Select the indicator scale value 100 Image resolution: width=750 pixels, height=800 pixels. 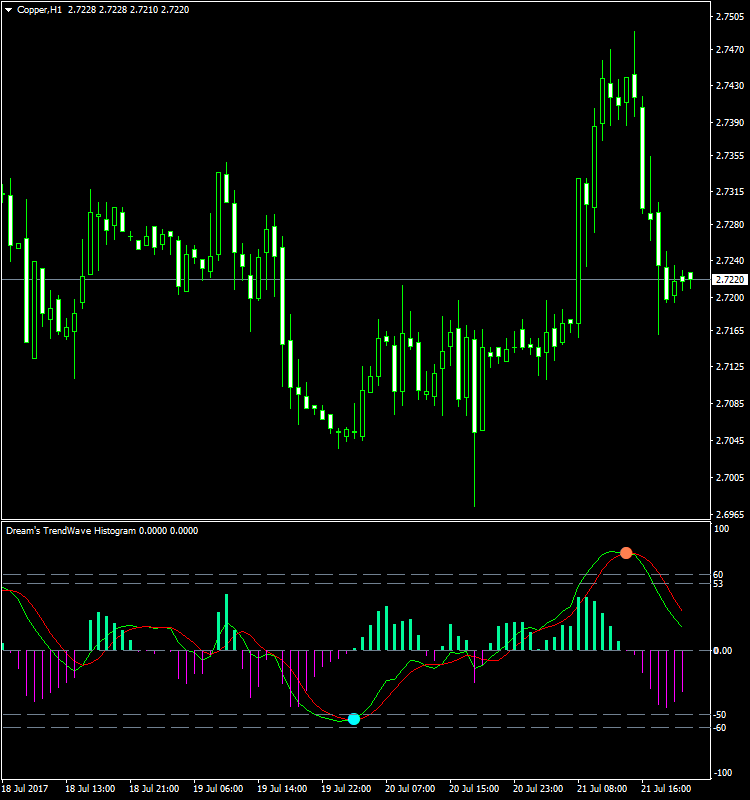click(721, 529)
